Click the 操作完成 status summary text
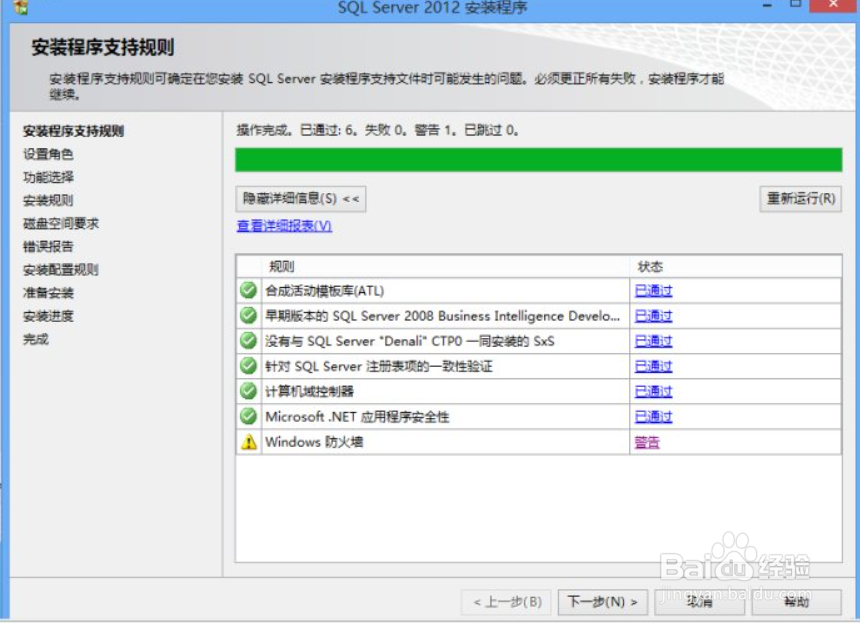Screen dimensions: 860x624 coord(377,130)
